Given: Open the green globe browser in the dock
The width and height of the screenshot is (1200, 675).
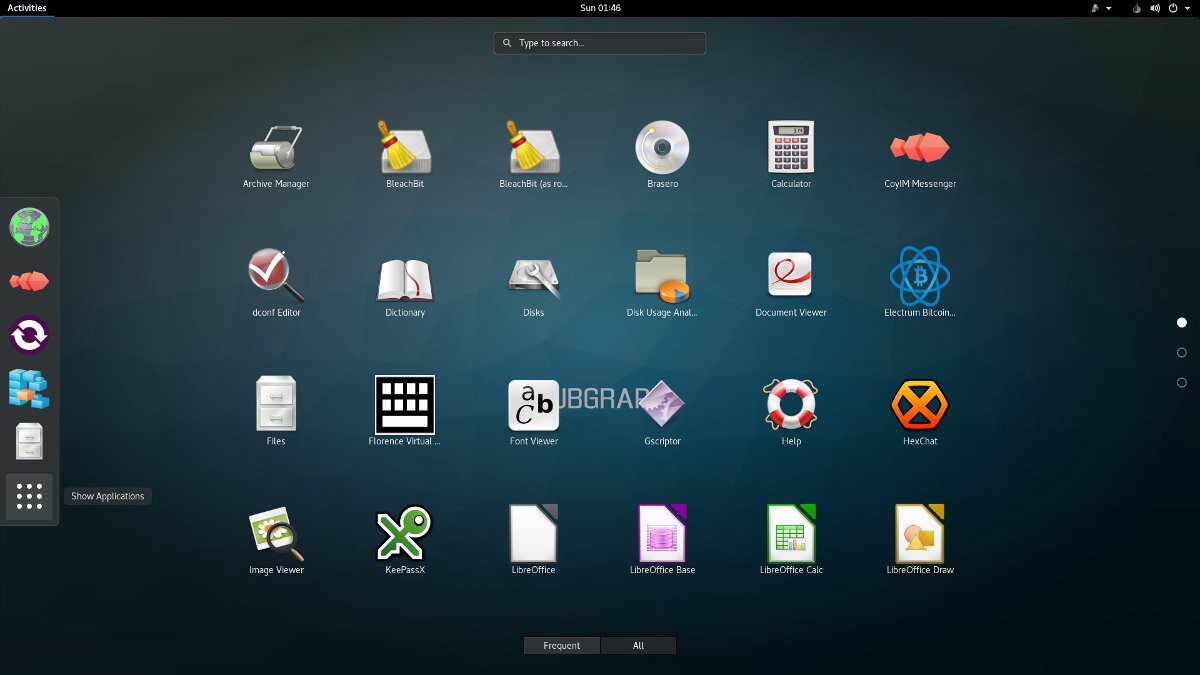Looking at the screenshot, I should click(29, 227).
